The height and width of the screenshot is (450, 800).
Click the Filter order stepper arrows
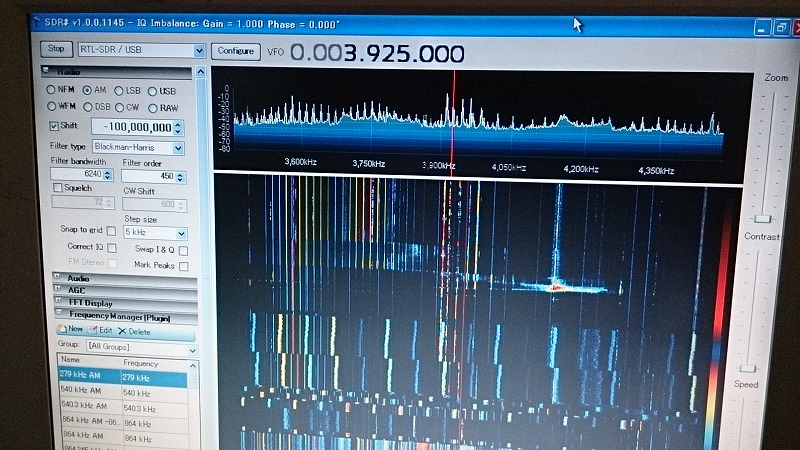click(180, 177)
